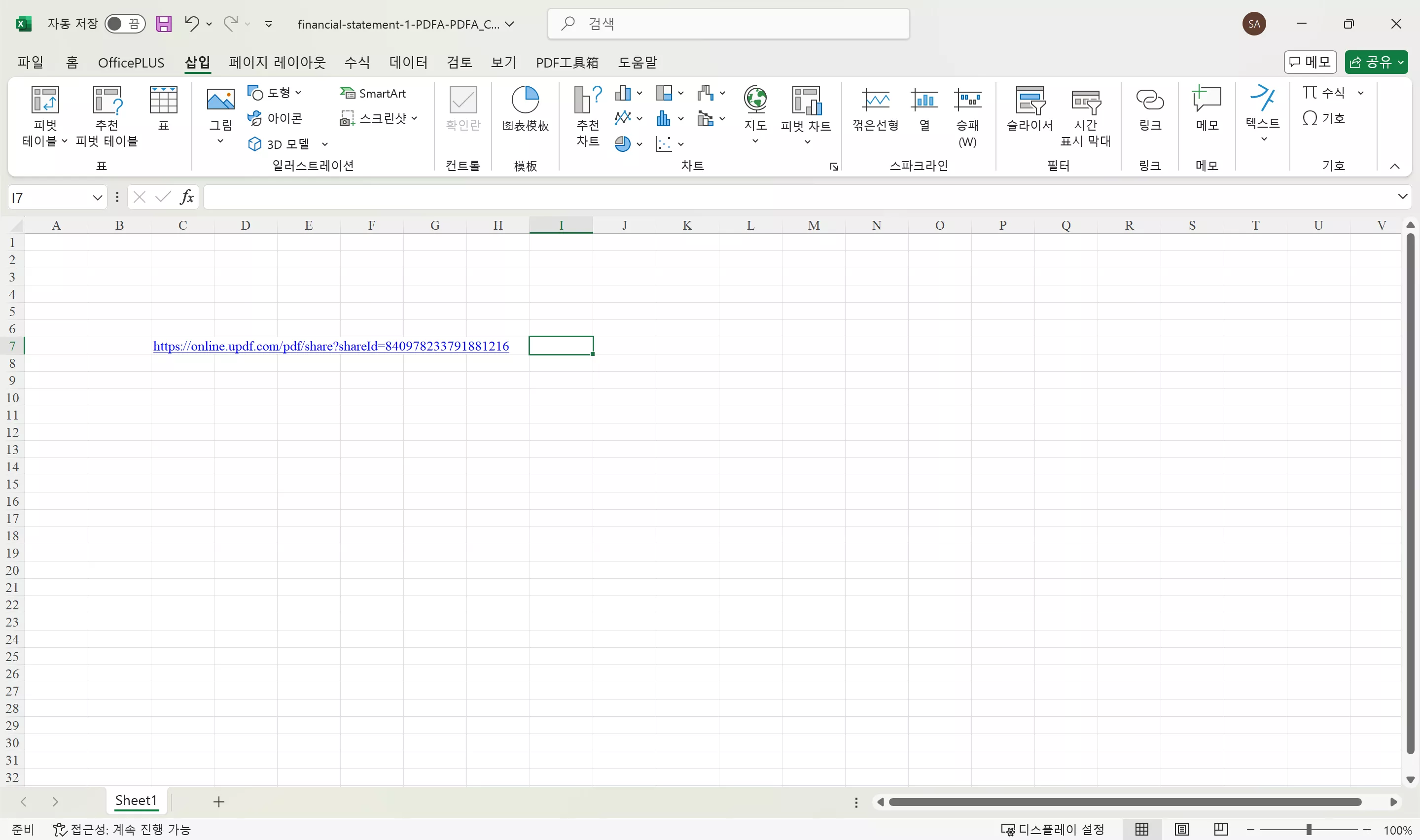The height and width of the screenshot is (840, 1420).
Task: Insert a Slicer (슬라이서)
Action: coord(1029,108)
